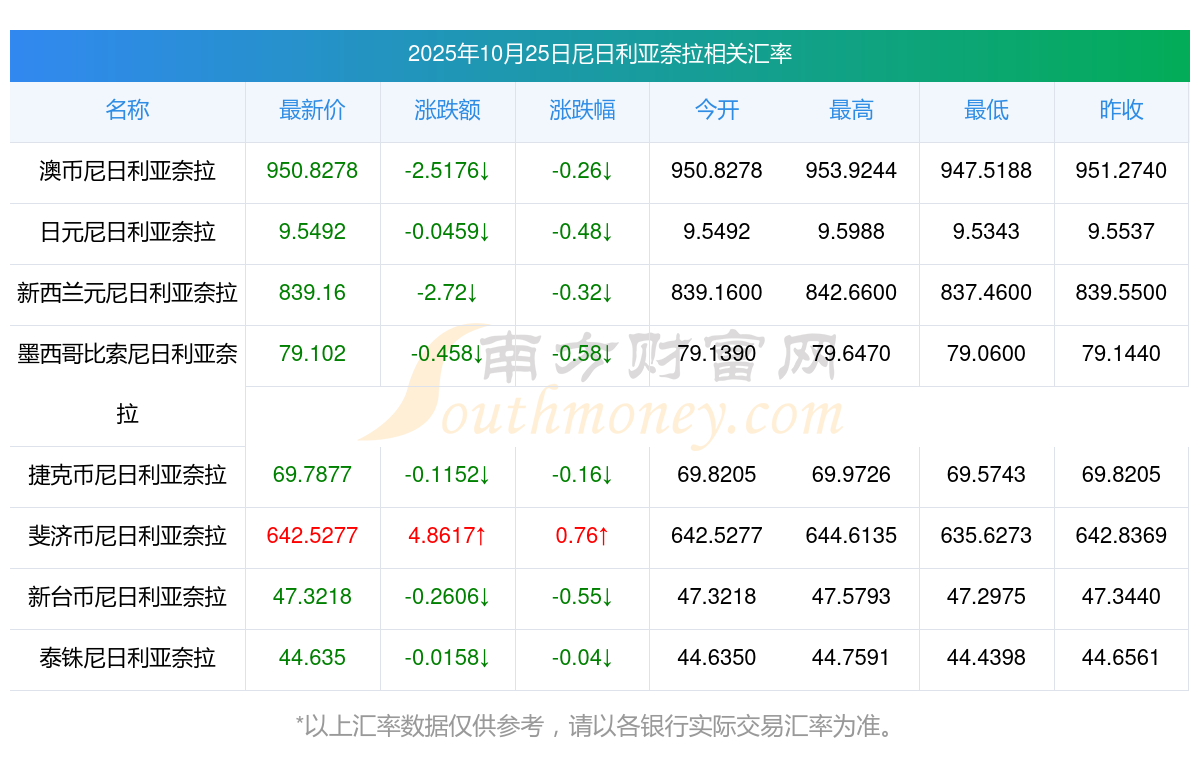
Task: Click the latest price 69.7877
Action: click(x=312, y=475)
